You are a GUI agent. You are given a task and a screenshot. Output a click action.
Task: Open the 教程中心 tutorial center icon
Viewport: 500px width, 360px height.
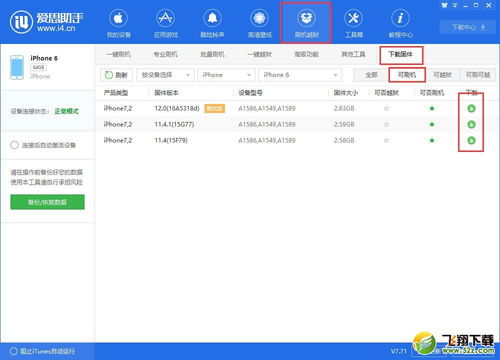point(400,19)
